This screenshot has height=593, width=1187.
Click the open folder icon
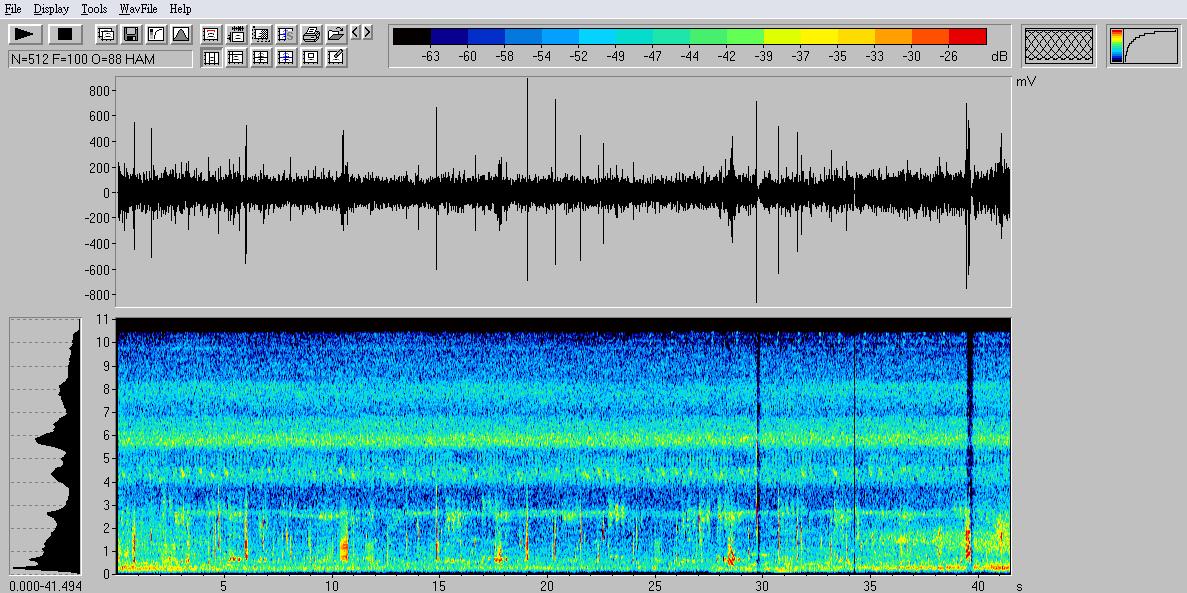click(336, 34)
